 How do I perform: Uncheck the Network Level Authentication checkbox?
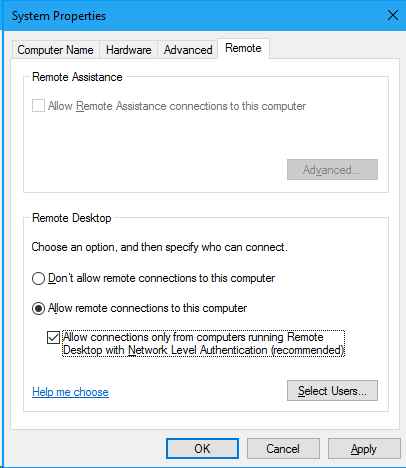pyautogui.click(x=53, y=337)
